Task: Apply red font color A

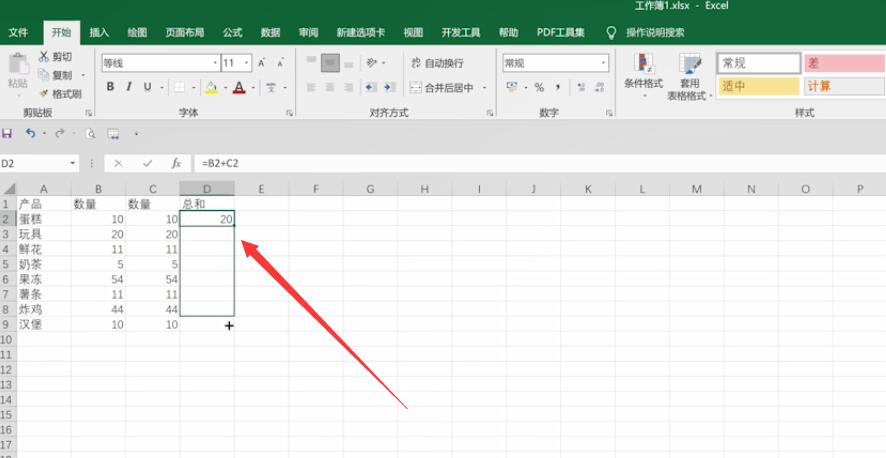Action: pyautogui.click(x=239, y=88)
